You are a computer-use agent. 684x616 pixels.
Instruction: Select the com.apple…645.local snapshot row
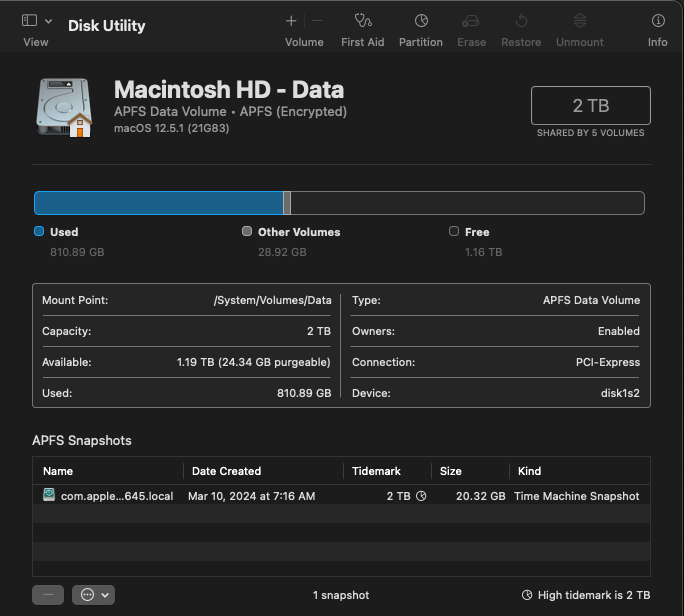(341, 496)
